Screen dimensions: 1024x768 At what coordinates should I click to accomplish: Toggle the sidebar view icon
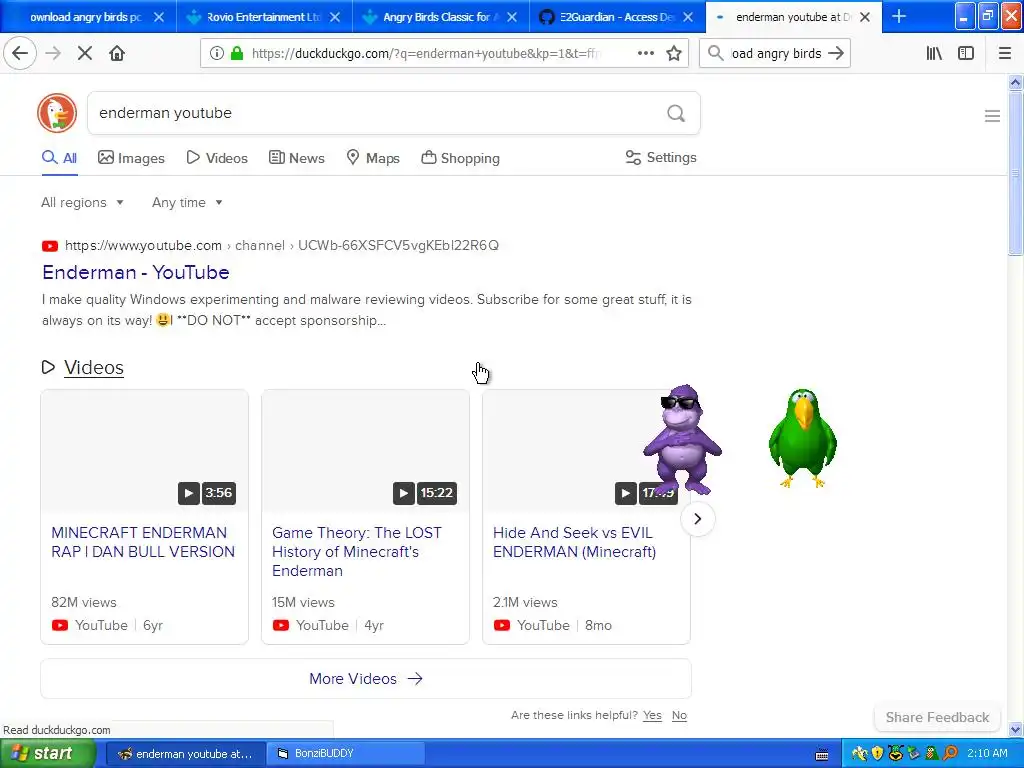click(x=966, y=54)
